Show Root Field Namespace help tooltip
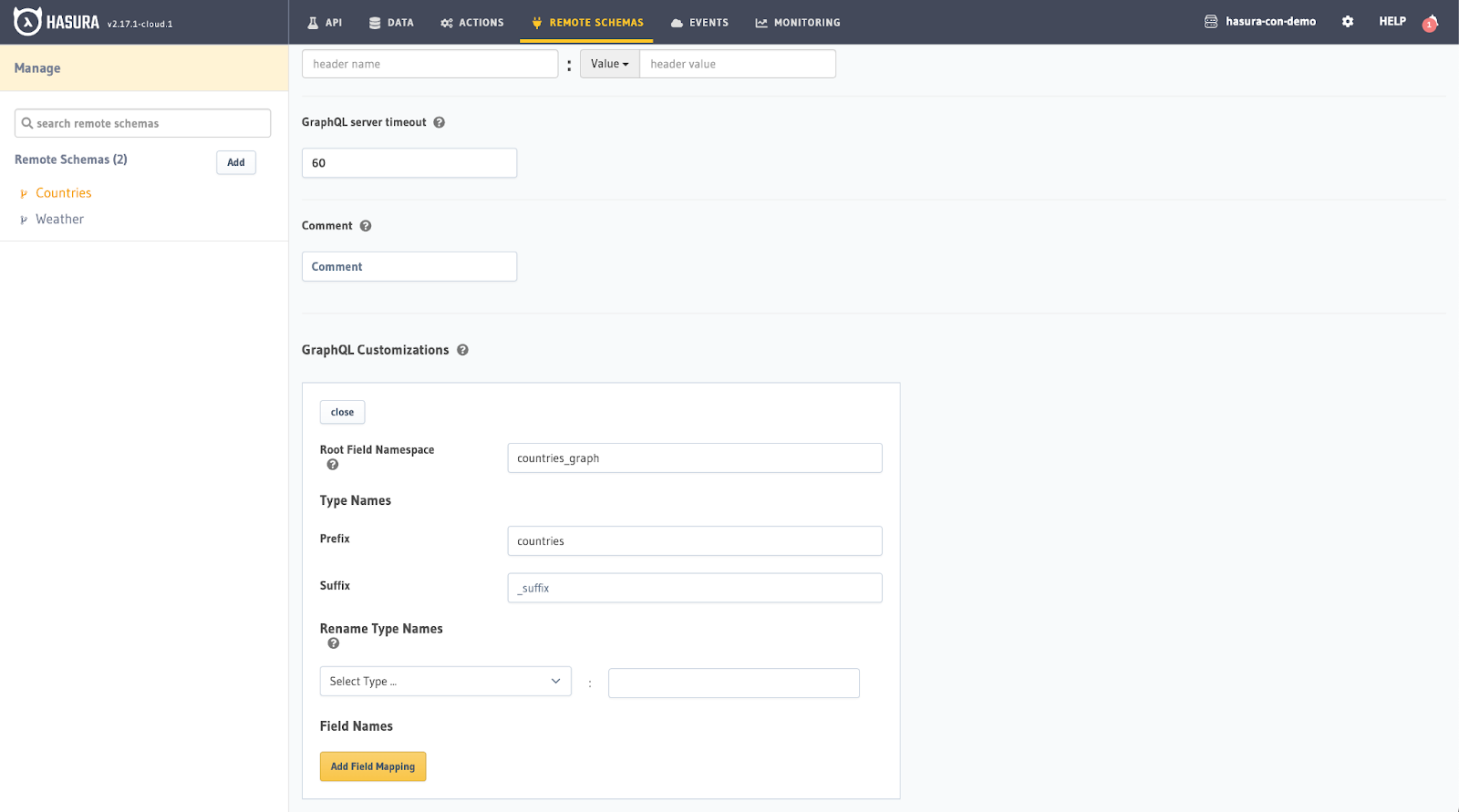Screen dimensions: 1459x812 333,465
